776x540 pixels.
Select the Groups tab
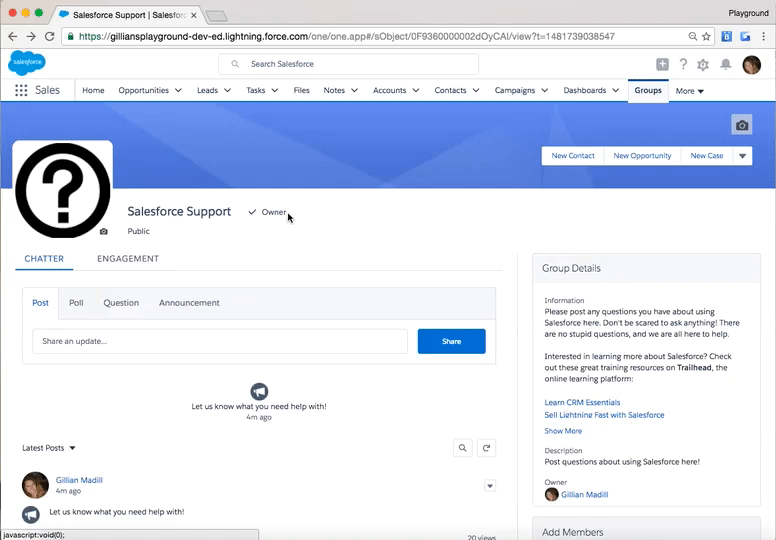pyautogui.click(x=648, y=90)
